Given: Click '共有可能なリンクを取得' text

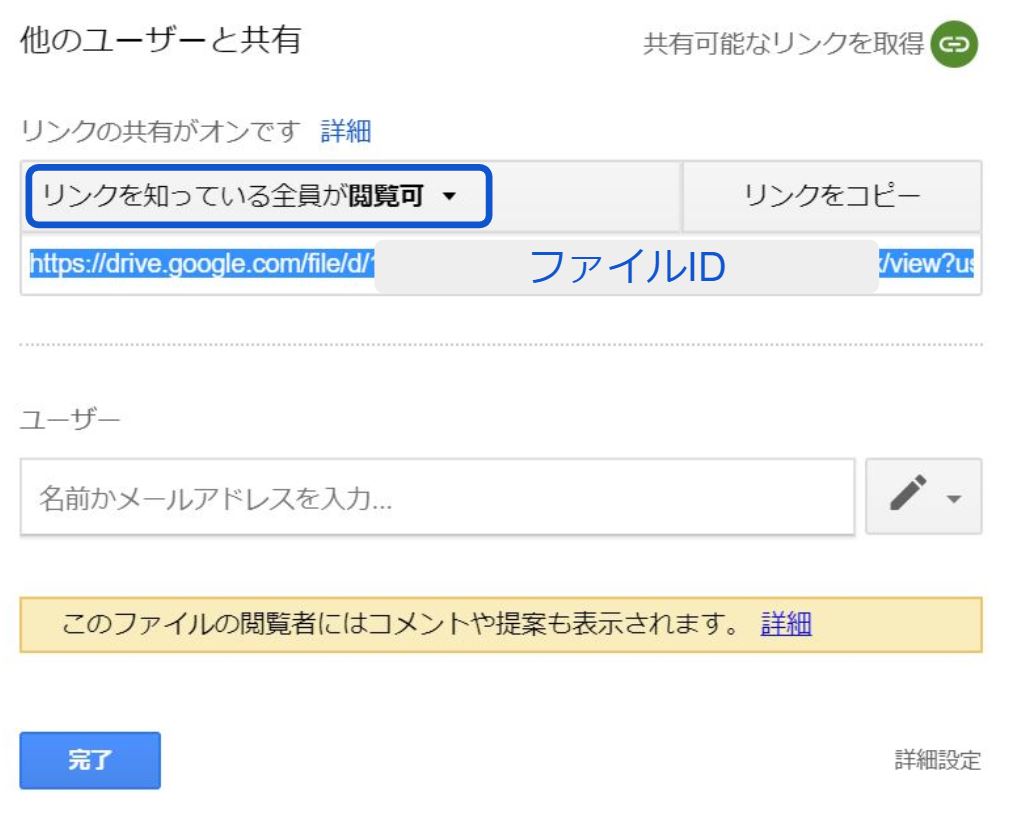Looking at the screenshot, I should click(x=783, y=44).
